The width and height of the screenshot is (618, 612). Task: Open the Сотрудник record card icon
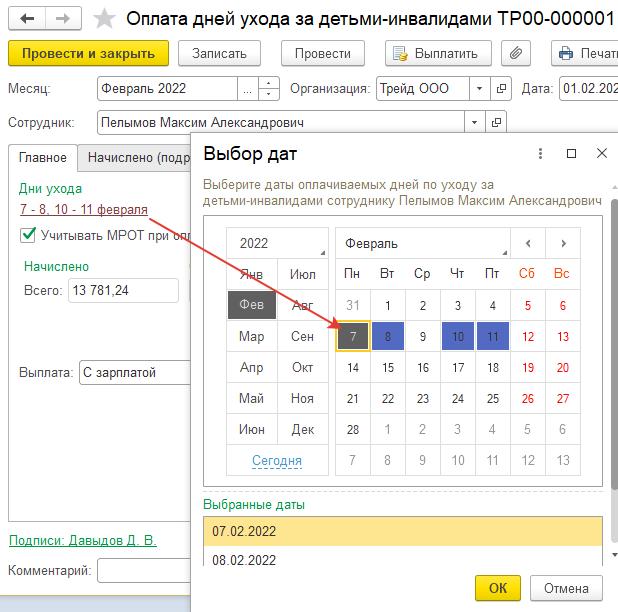[x=496, y=123]
